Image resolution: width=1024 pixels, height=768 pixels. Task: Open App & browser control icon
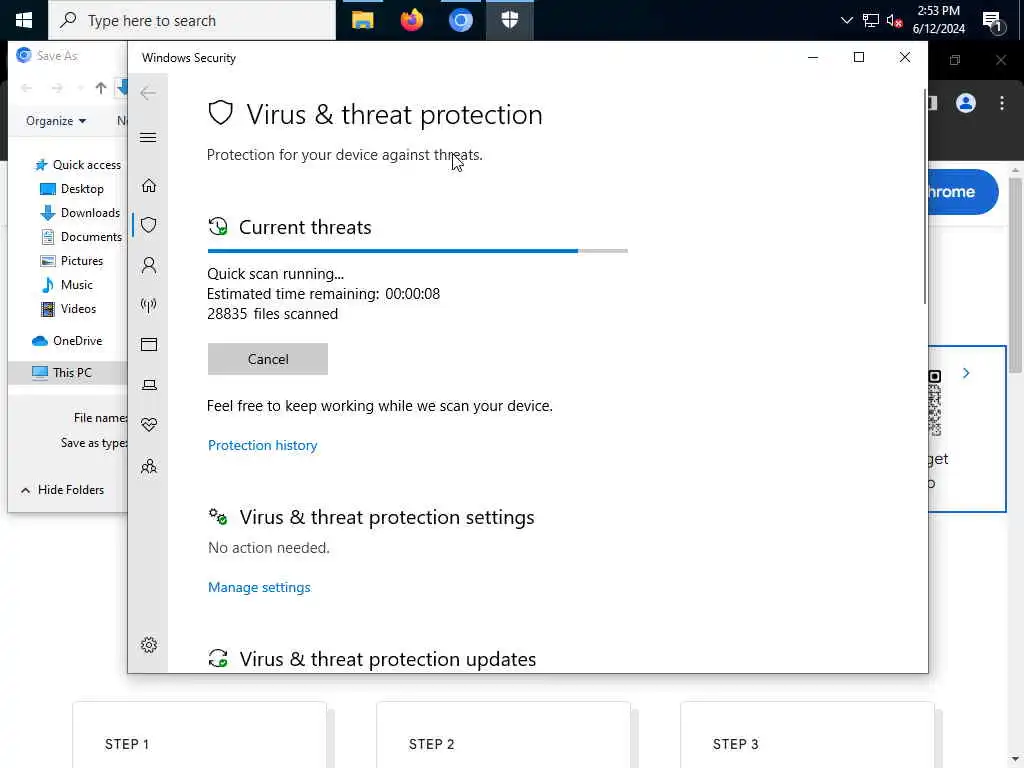[x=149, y=344]
